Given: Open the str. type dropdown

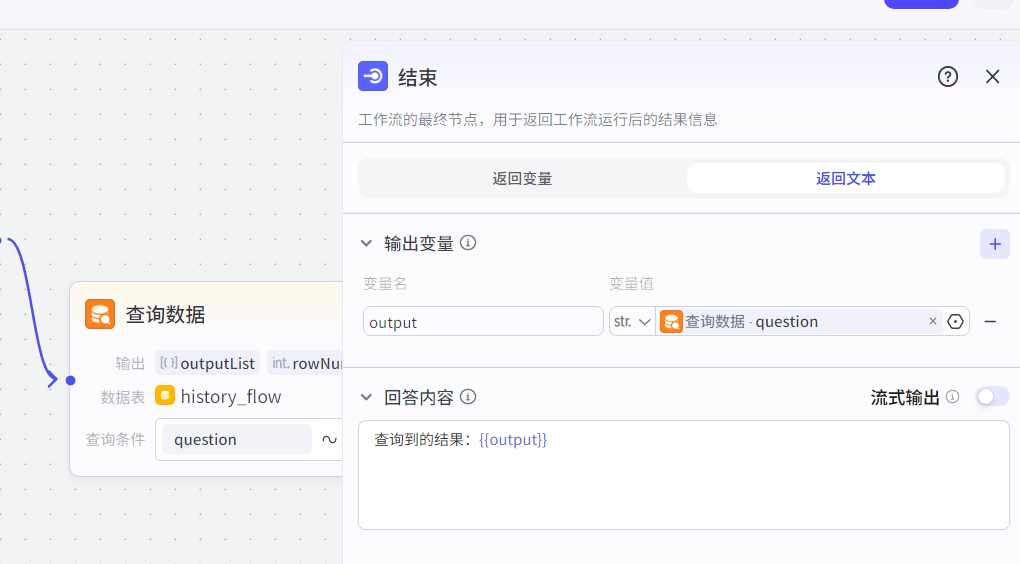Looking at the screenshot, I should [632, 321].
